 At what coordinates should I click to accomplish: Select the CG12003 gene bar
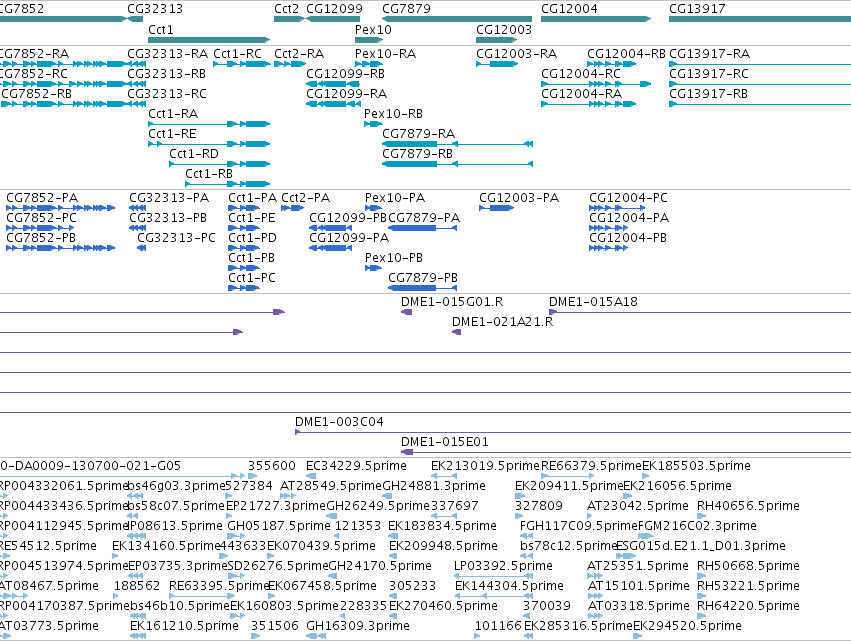496,40
